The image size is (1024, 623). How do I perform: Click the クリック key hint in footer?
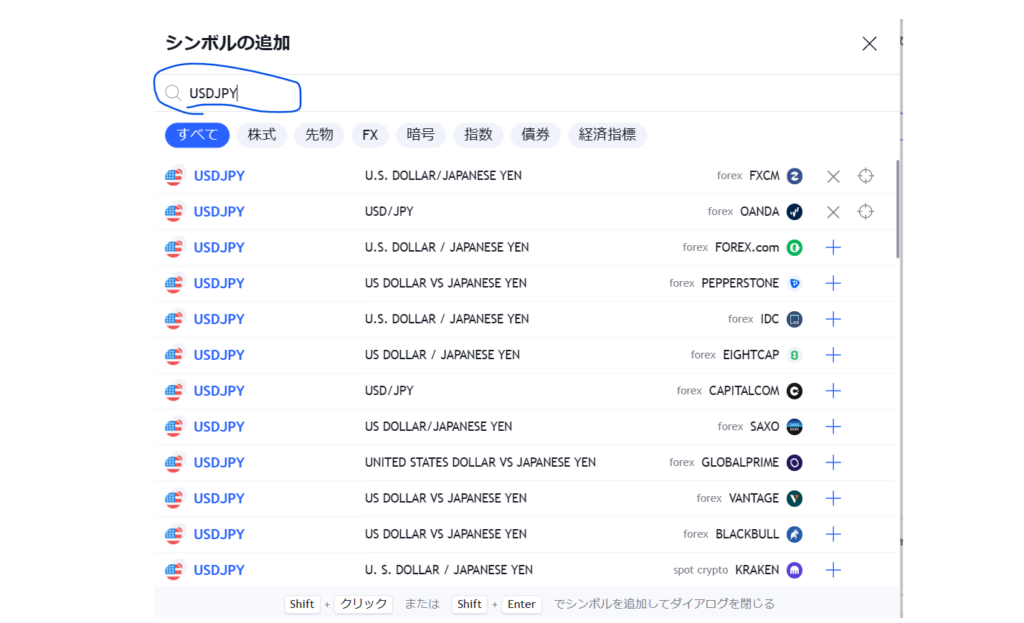364,604
